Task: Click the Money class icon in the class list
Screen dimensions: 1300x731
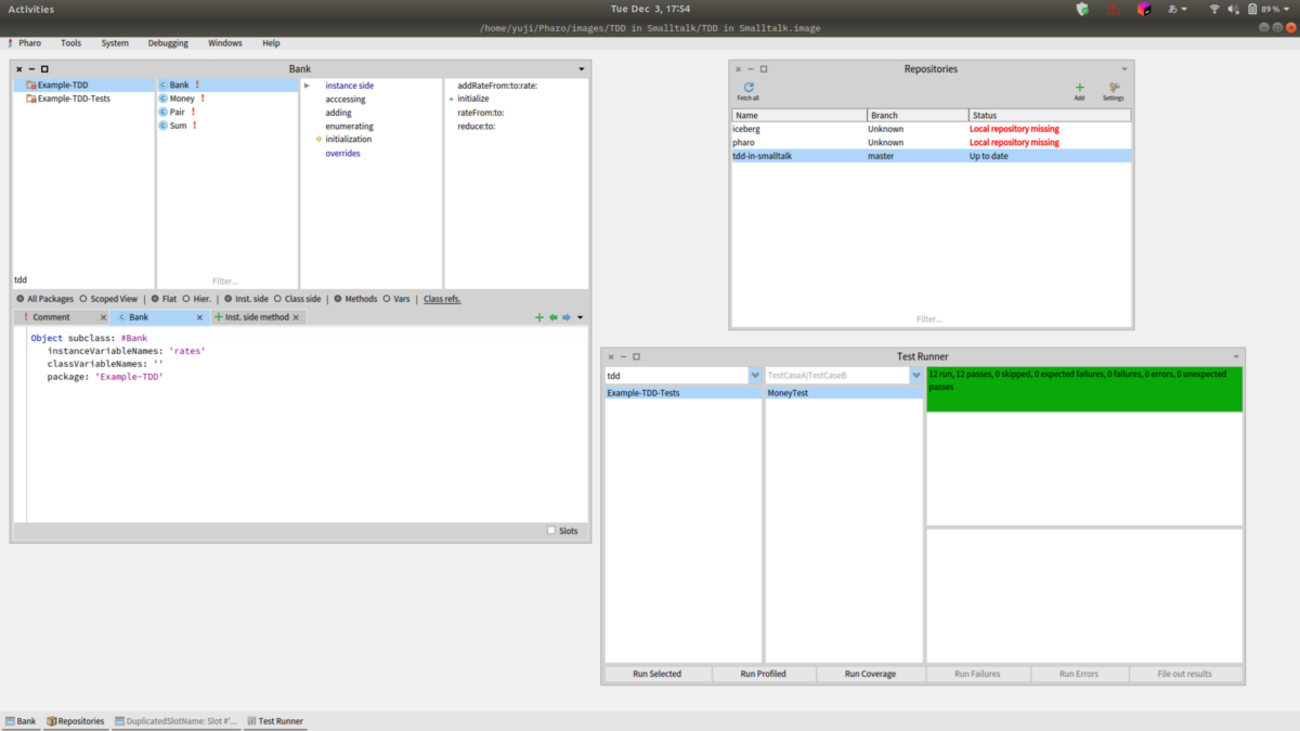Action: [x=163, y=99]
